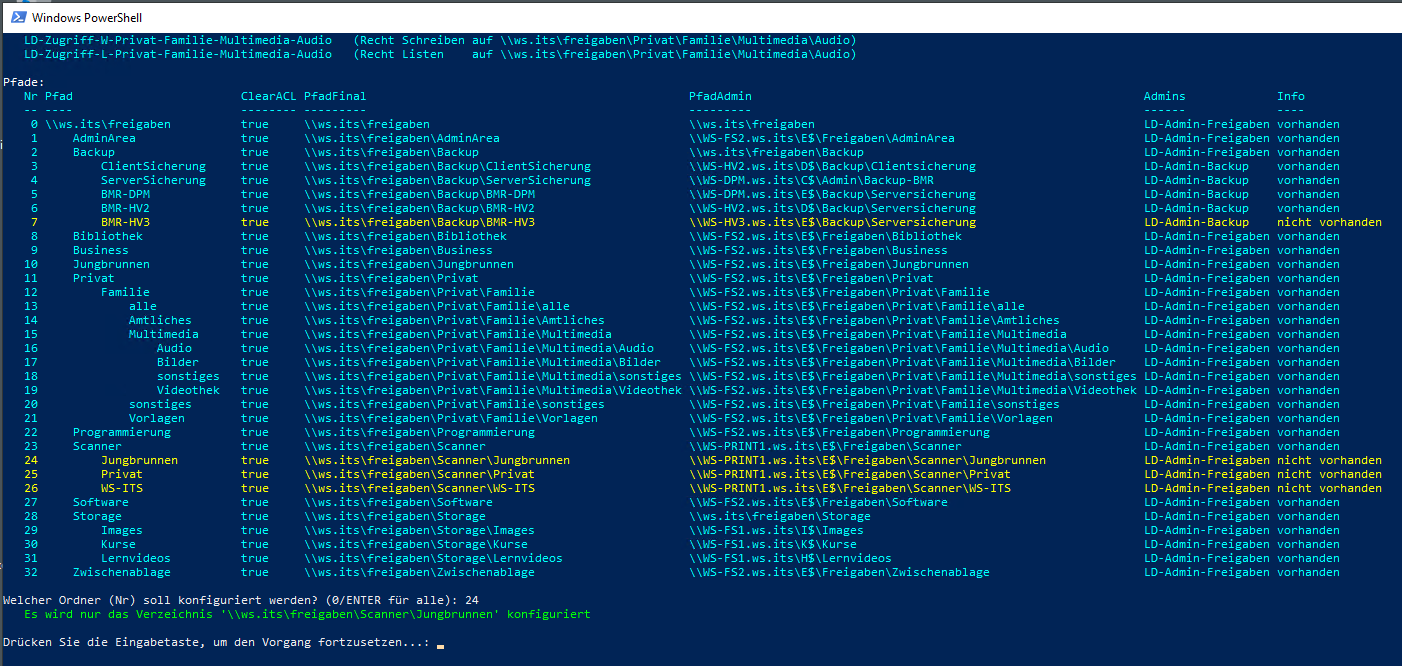
Task: Click 'ServerSicherung' entry in the Pfad column
Action: 153,180
